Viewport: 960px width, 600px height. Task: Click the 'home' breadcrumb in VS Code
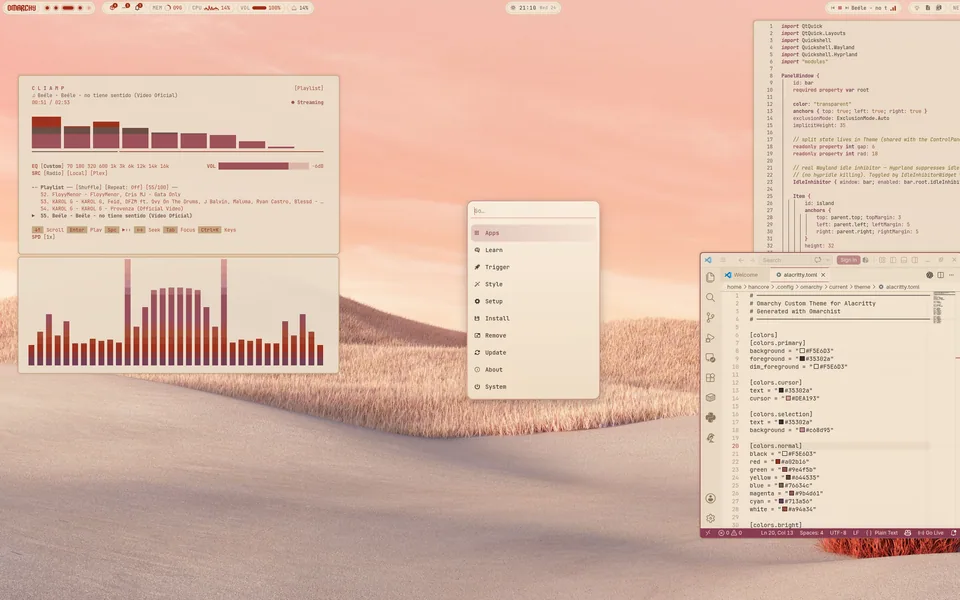[734, 287]
